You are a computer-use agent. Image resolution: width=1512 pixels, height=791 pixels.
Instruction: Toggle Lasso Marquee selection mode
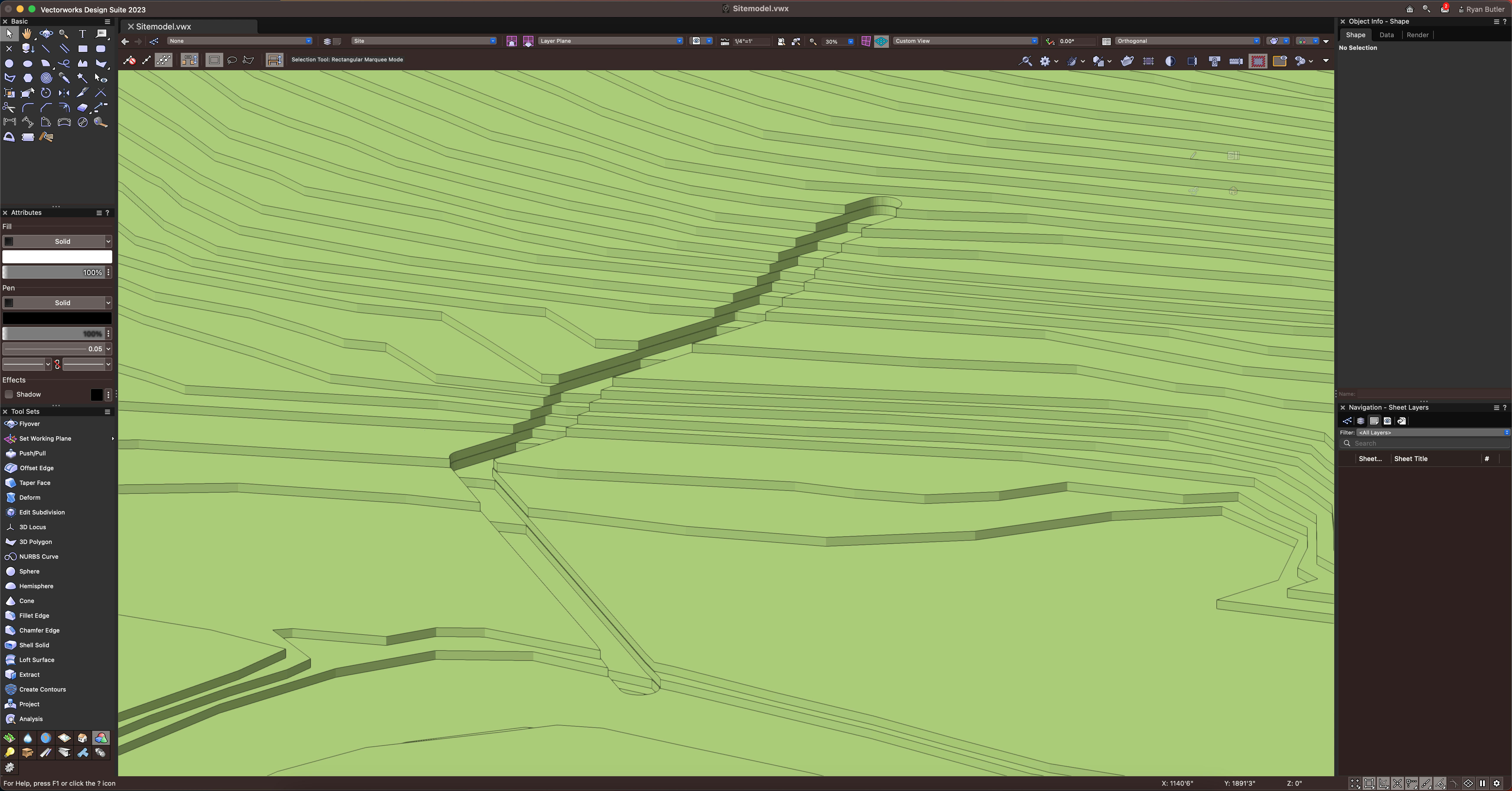(x=232, y=60)
